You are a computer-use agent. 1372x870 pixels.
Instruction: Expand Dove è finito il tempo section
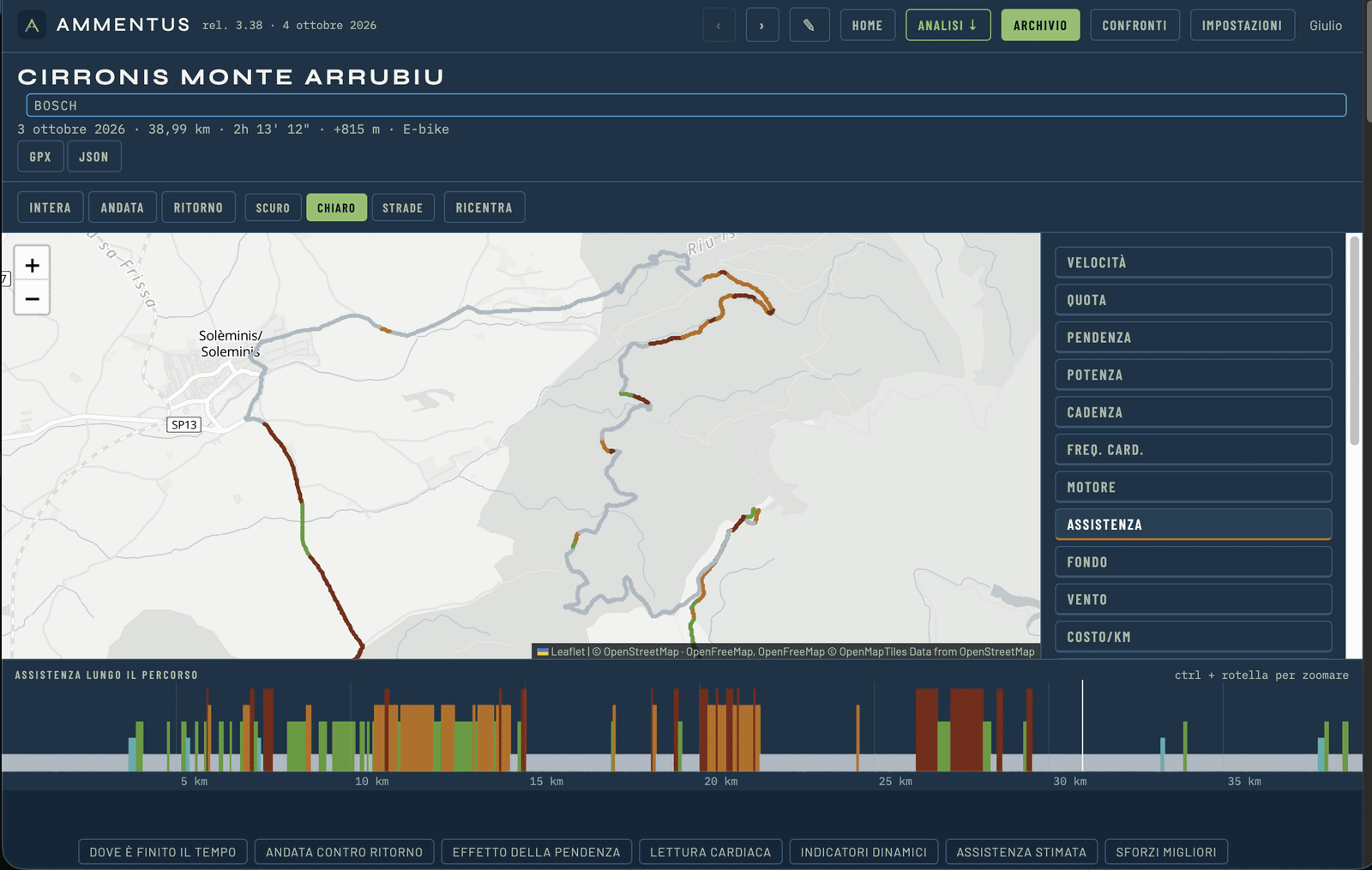tap(163, 852)
